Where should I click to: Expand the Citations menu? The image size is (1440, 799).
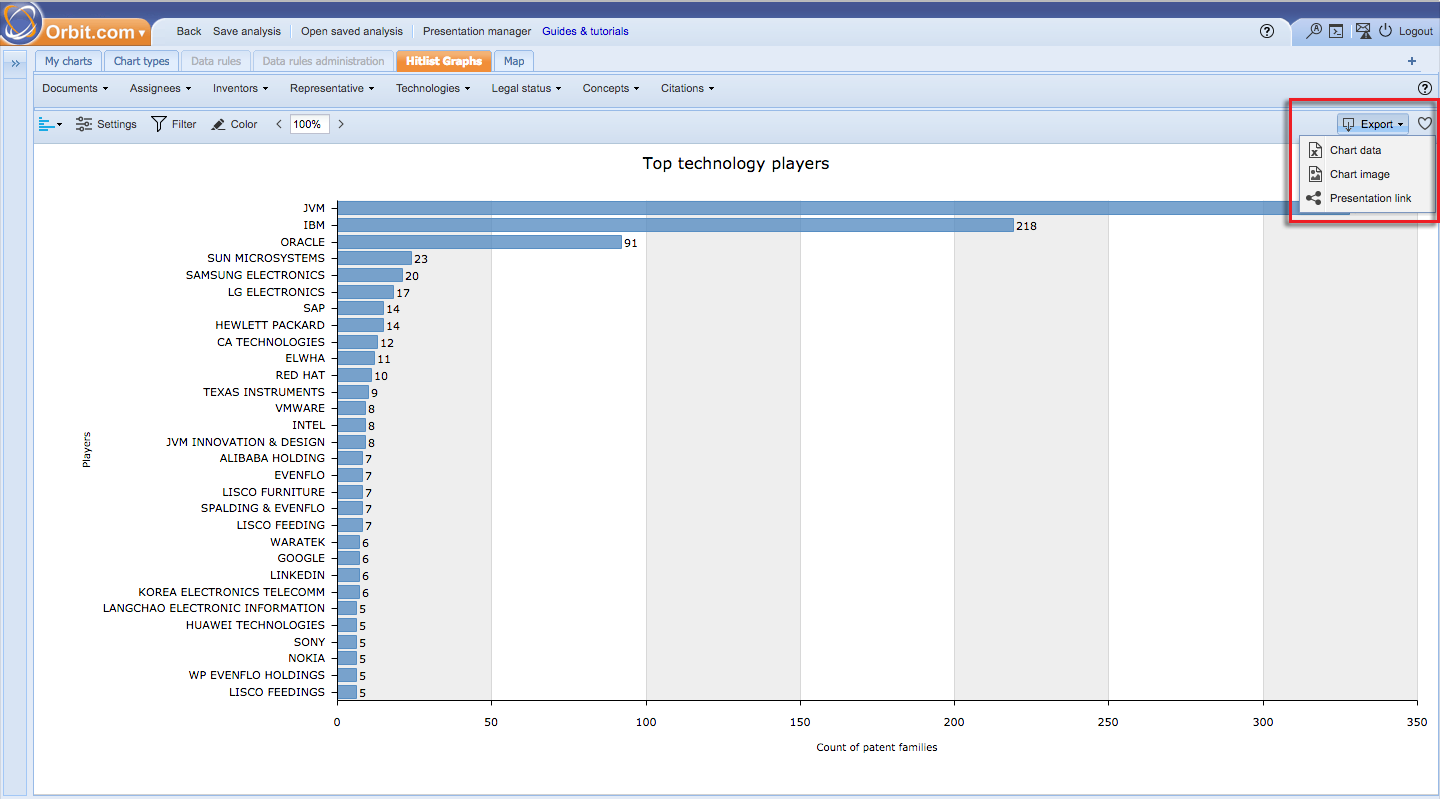pos(688,88)
